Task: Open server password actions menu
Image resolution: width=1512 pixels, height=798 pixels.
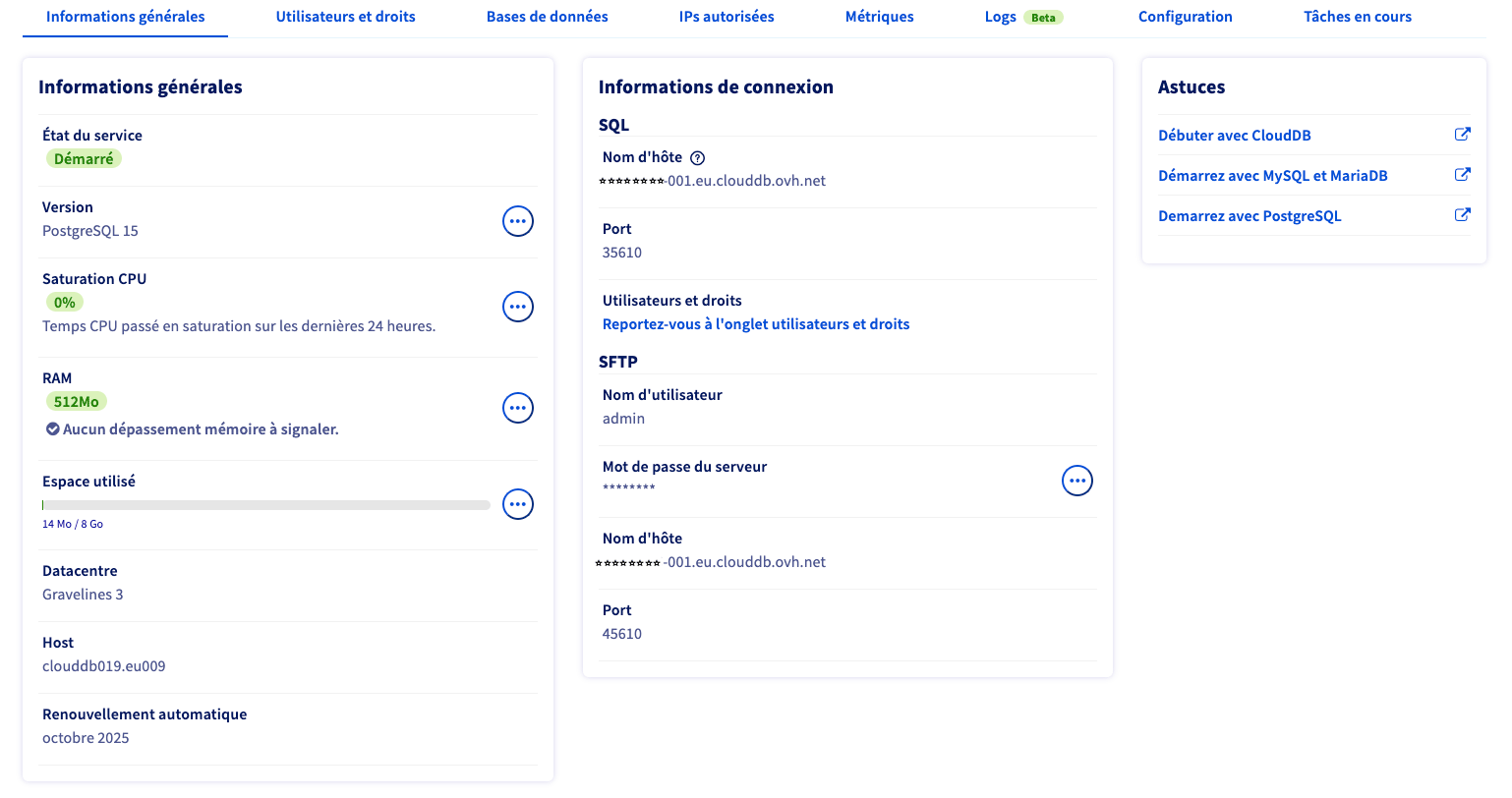Action: (1077, 481)
